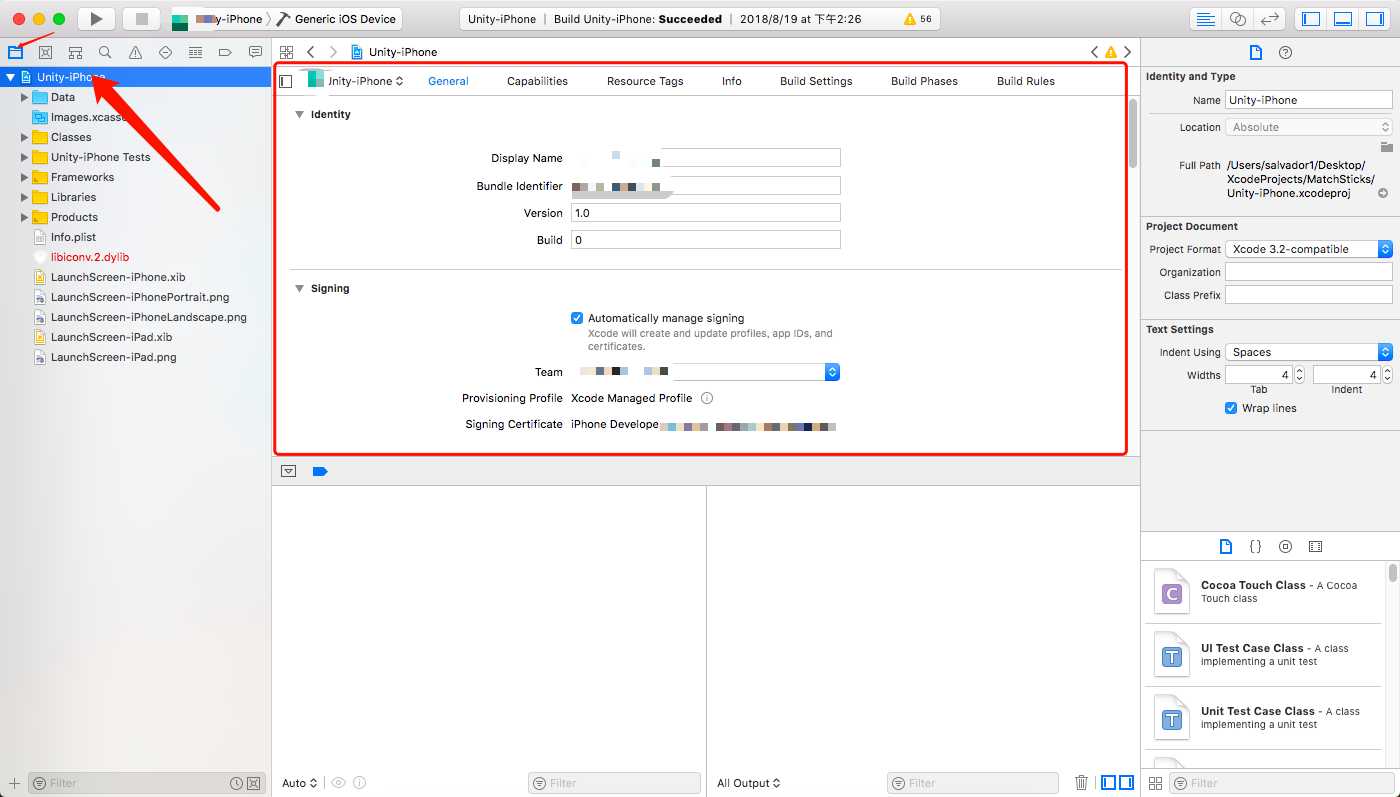The image size is (1400, 797).
Task: Show the Code Snippet library
Action: tap(1256, 547)
